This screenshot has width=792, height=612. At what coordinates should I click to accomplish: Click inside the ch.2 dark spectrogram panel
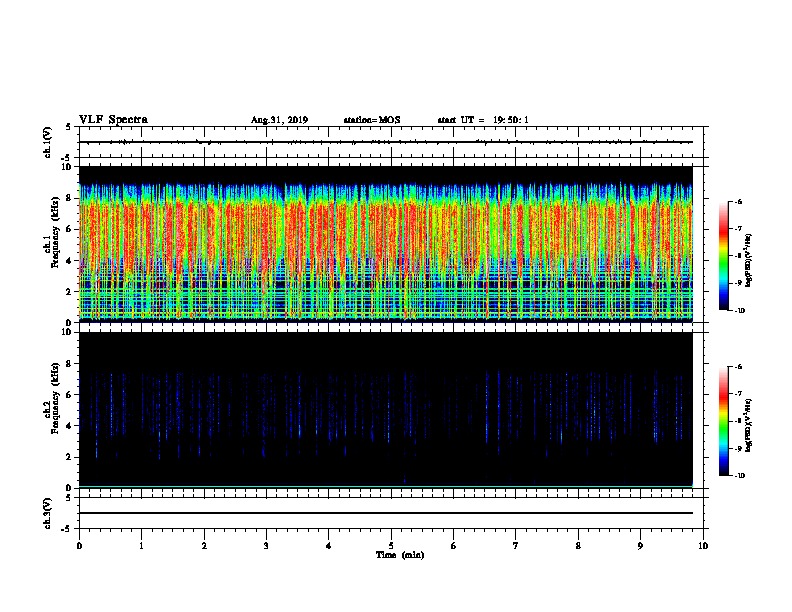(386, 410)
